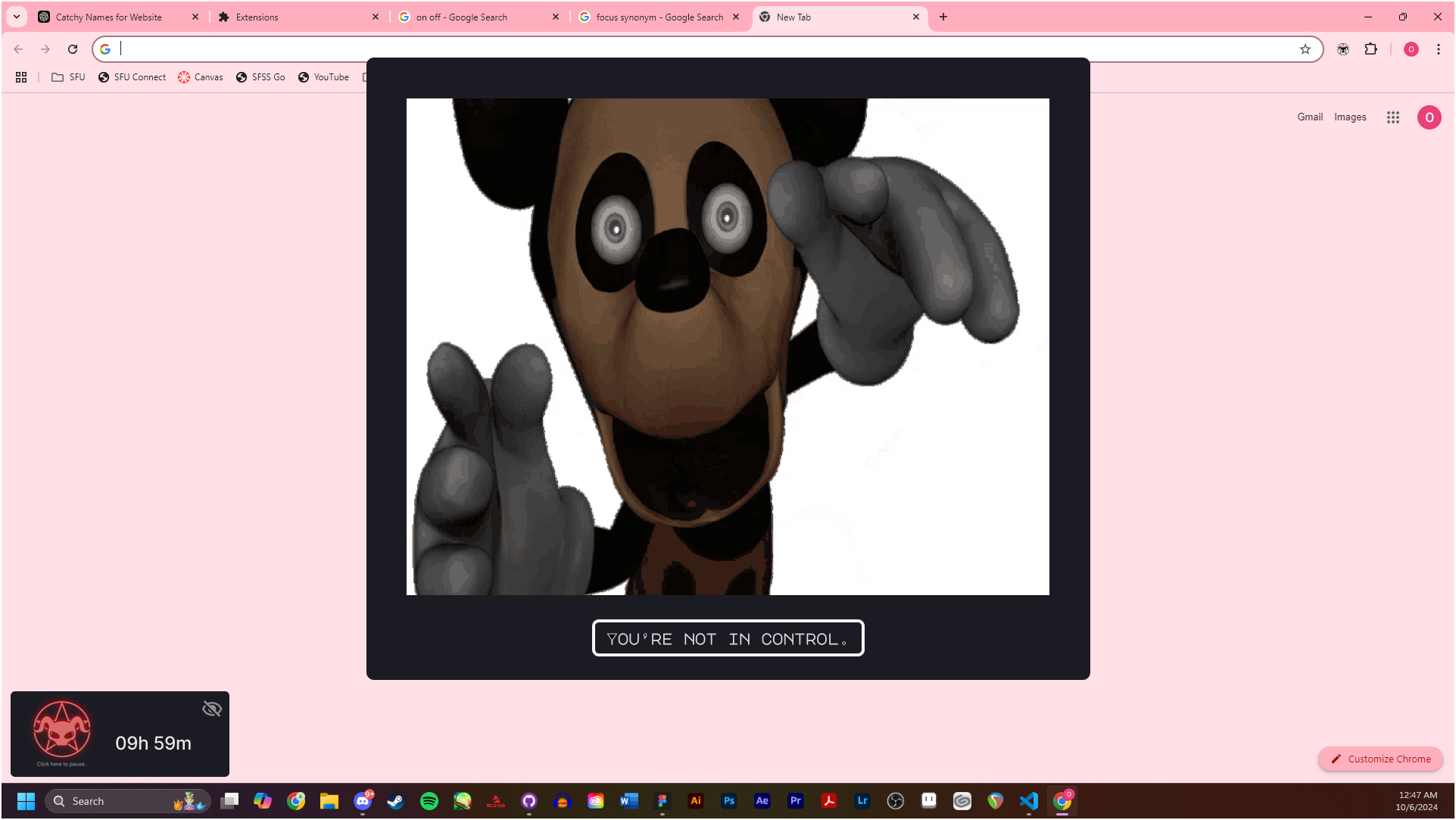
Task: Click the Customize Chrome button
Action: [x=1380, y=759]
